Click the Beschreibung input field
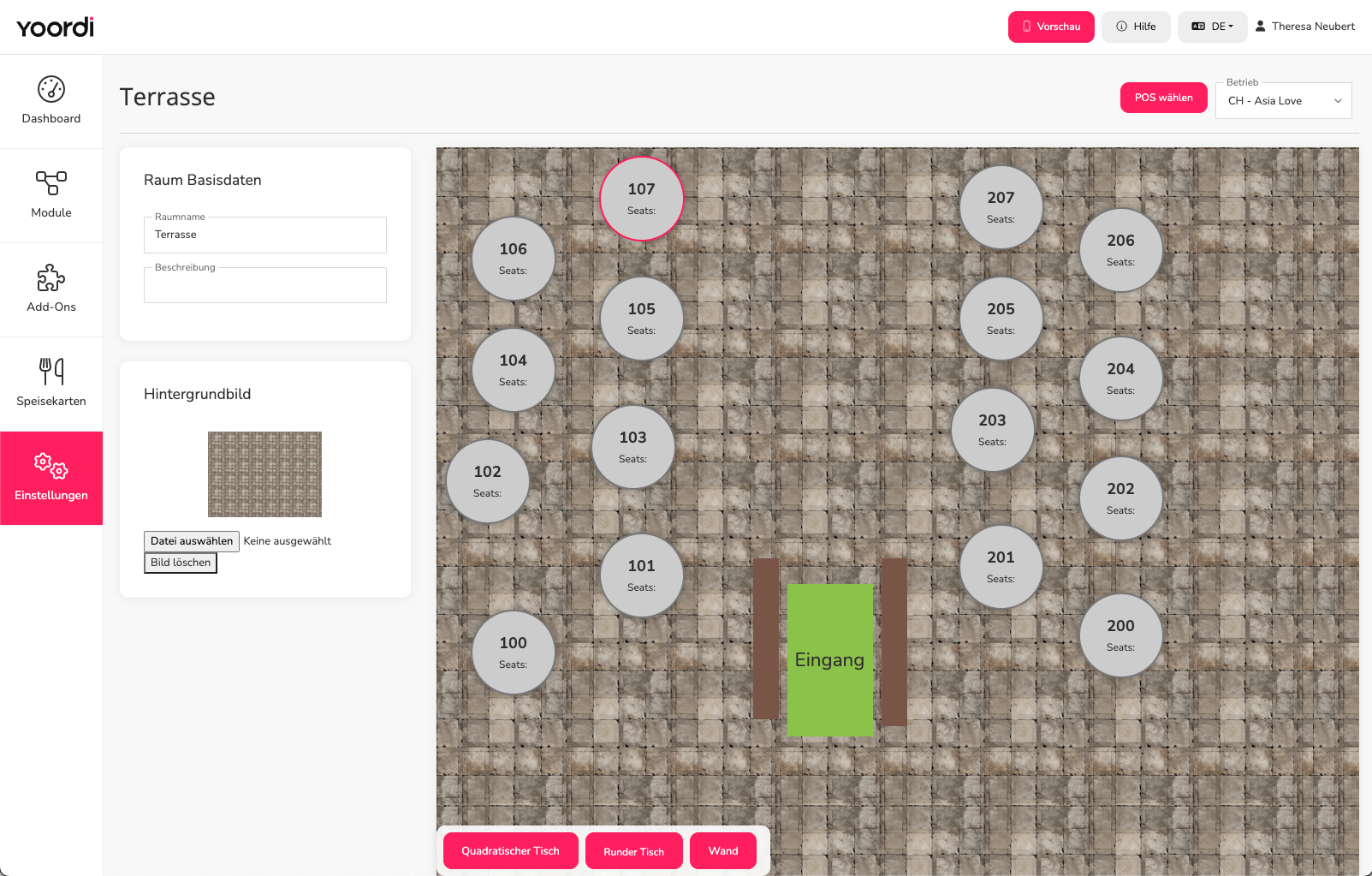The height and width of the screenshot is (876, 1372). pos(265,285)
